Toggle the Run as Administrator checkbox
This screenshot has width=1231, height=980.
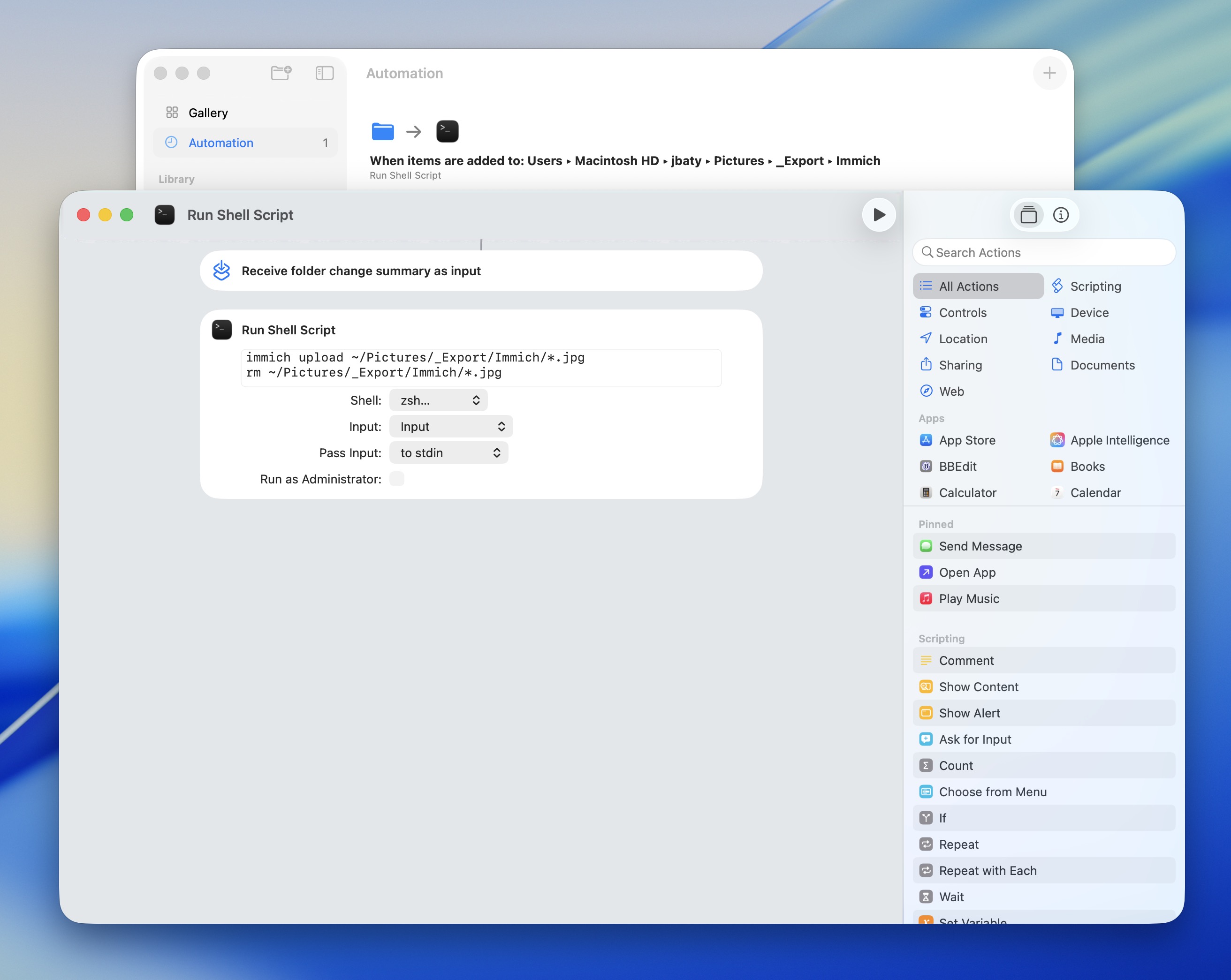pos(397,479)
